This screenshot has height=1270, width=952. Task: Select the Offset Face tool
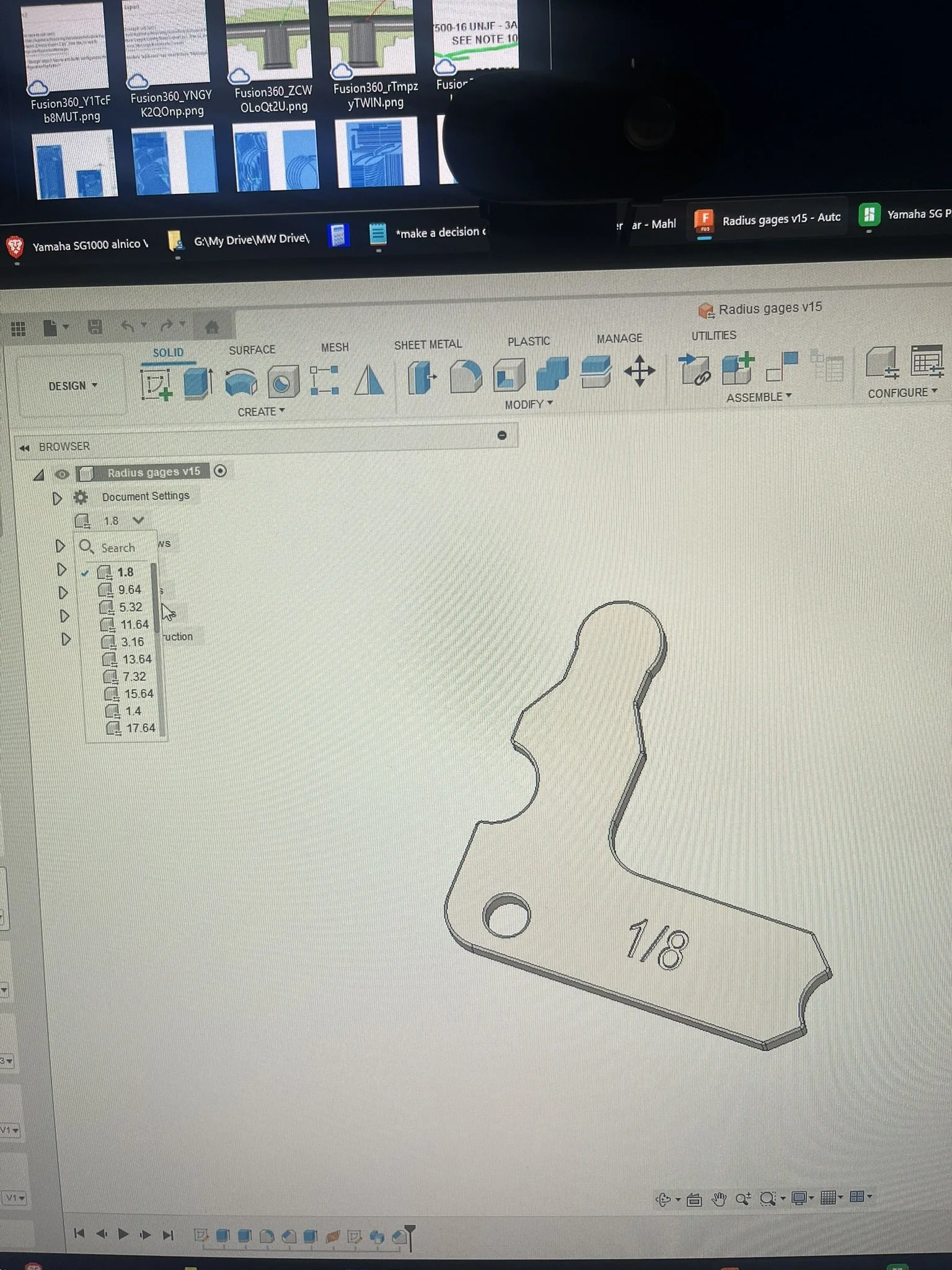pyautogui.click(x=595, y=372)
